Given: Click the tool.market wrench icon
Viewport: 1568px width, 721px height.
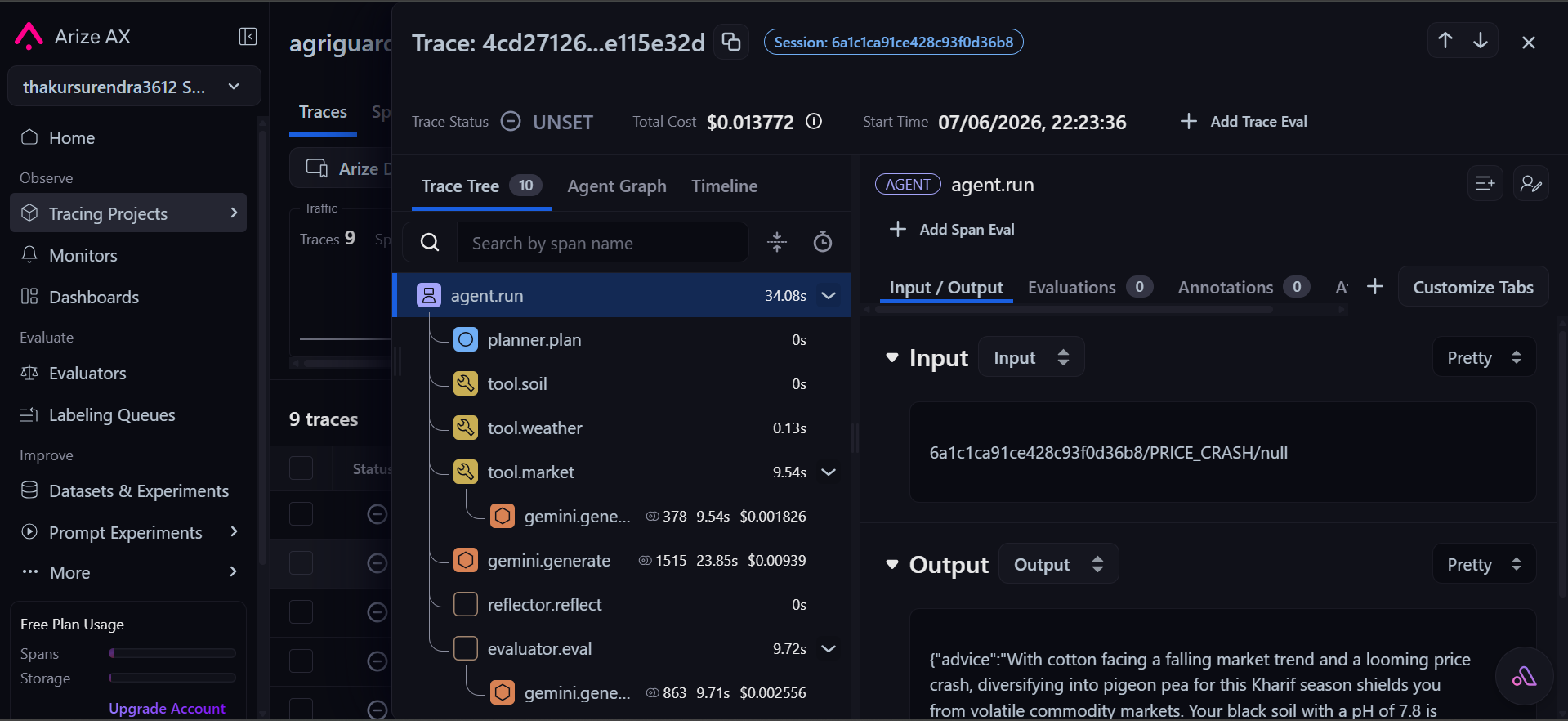Looking at the screenshot, I should tap(466, 472).
